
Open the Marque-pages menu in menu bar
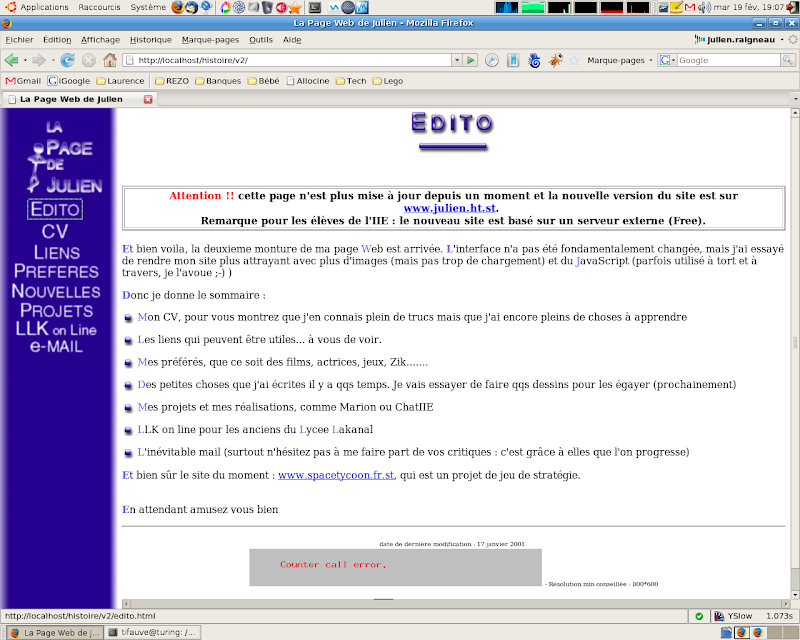click(210, 40)
